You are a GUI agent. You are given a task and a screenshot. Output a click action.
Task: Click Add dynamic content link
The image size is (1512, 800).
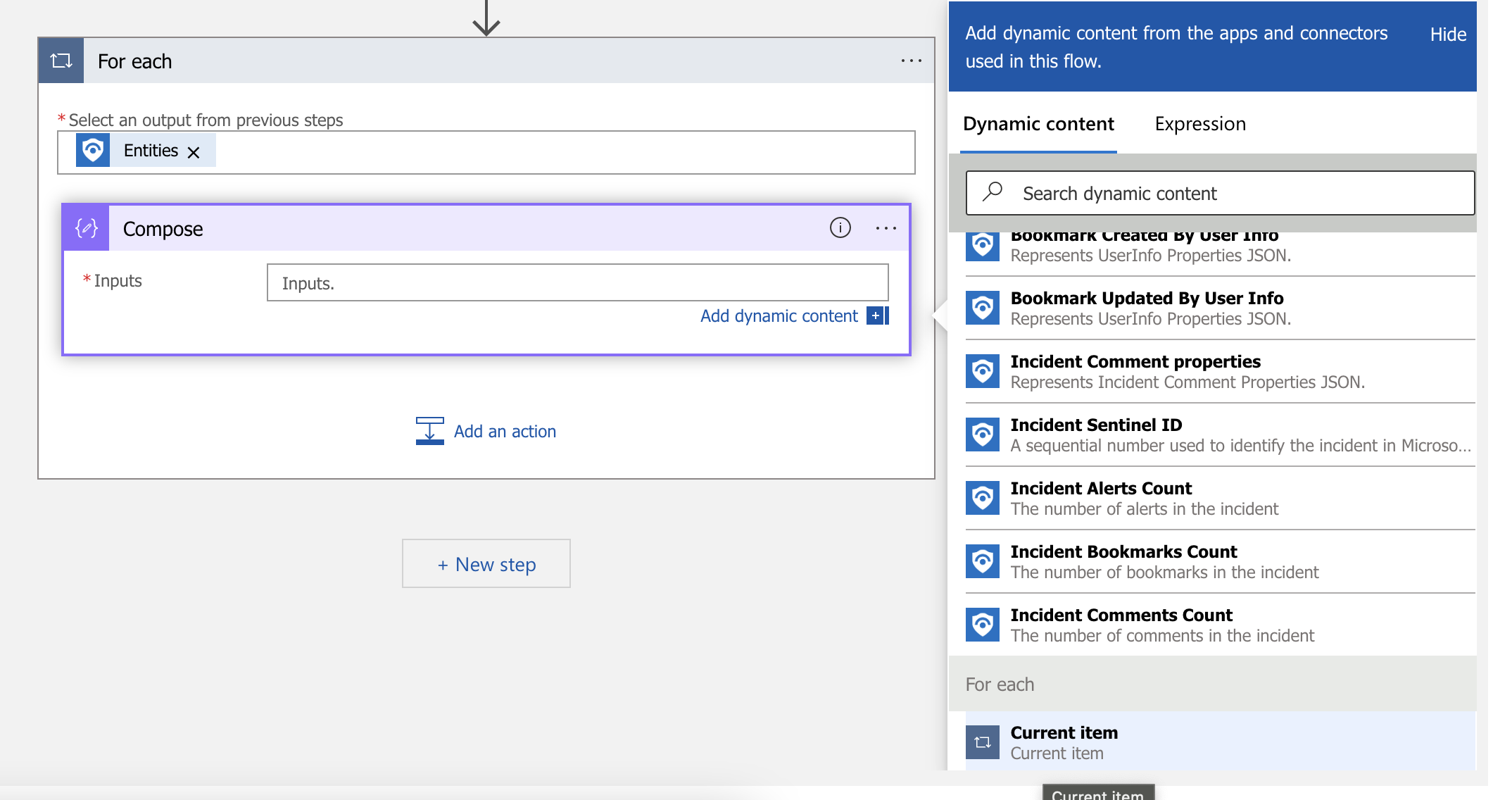point(779,315)
